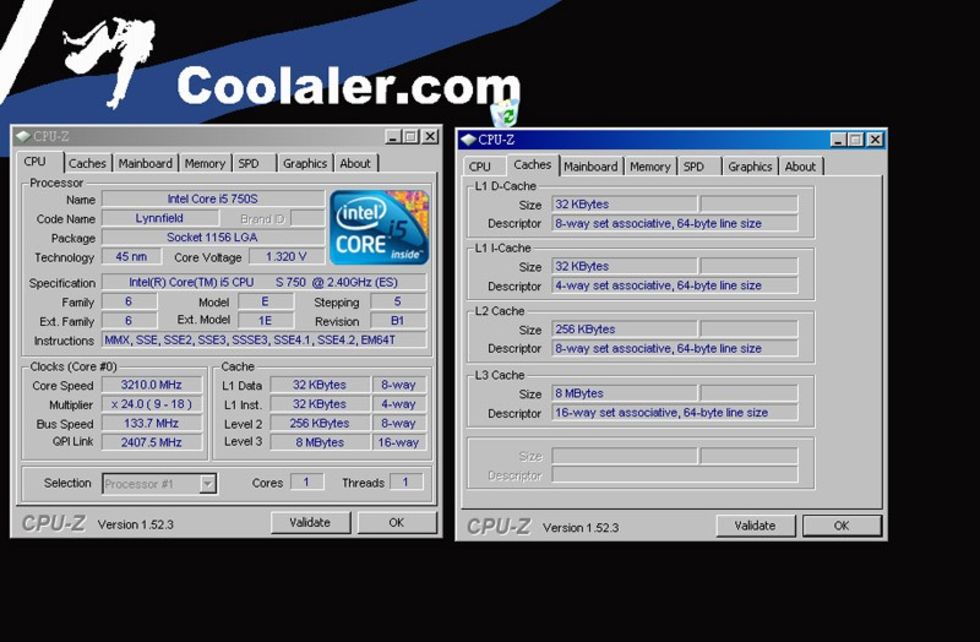980x642 pixels.
Task: Click OK button in right CPU-Z window
Action: 841,526
